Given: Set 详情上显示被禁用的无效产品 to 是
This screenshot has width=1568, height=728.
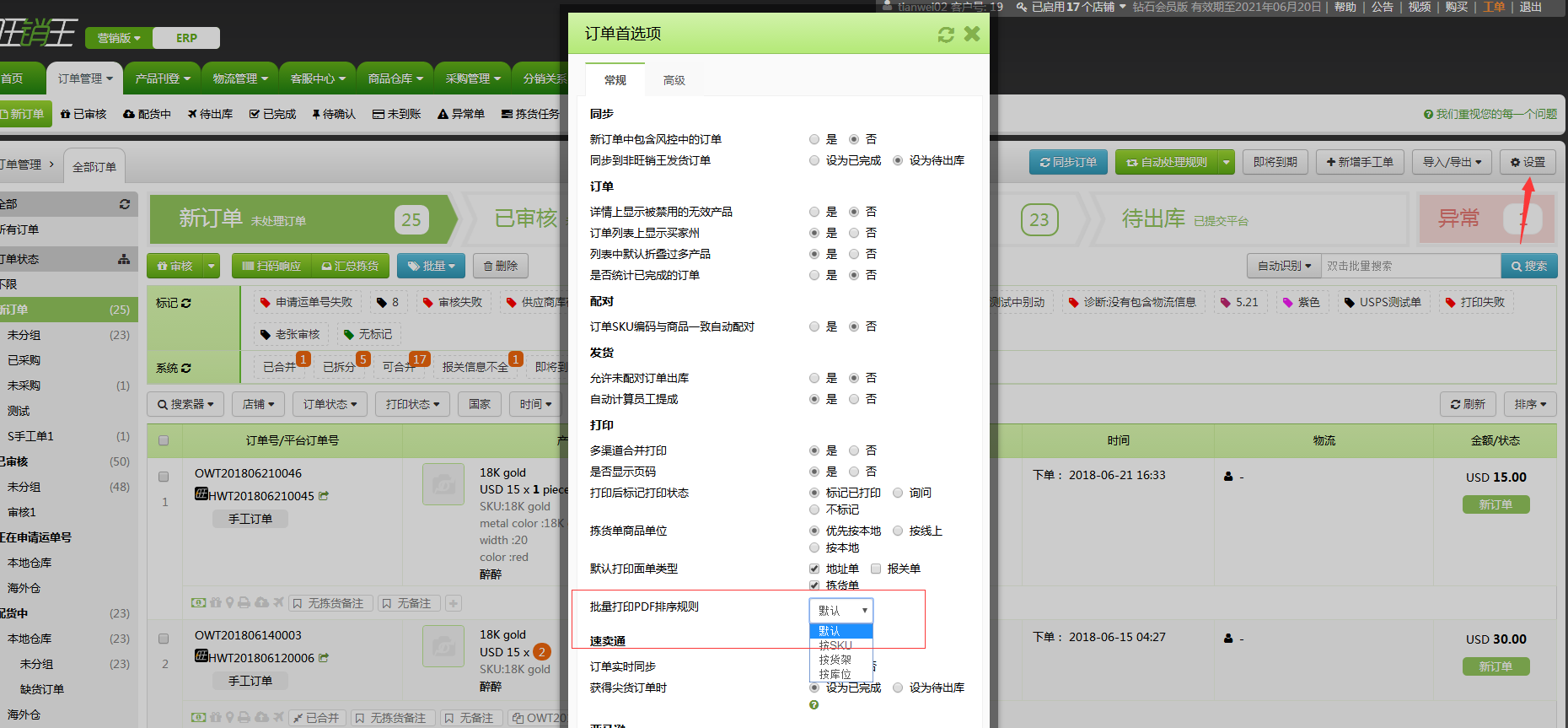Looking at the screenshot, I should pos(814,212).
